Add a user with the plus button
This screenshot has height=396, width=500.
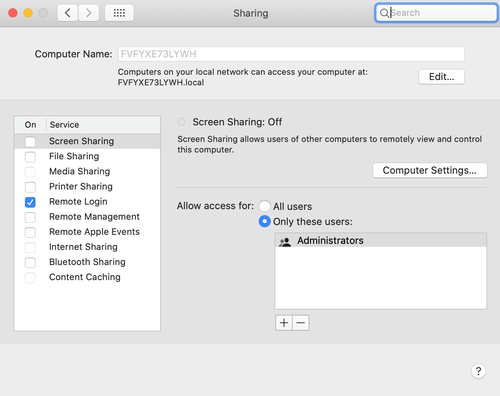coord(284,323)
